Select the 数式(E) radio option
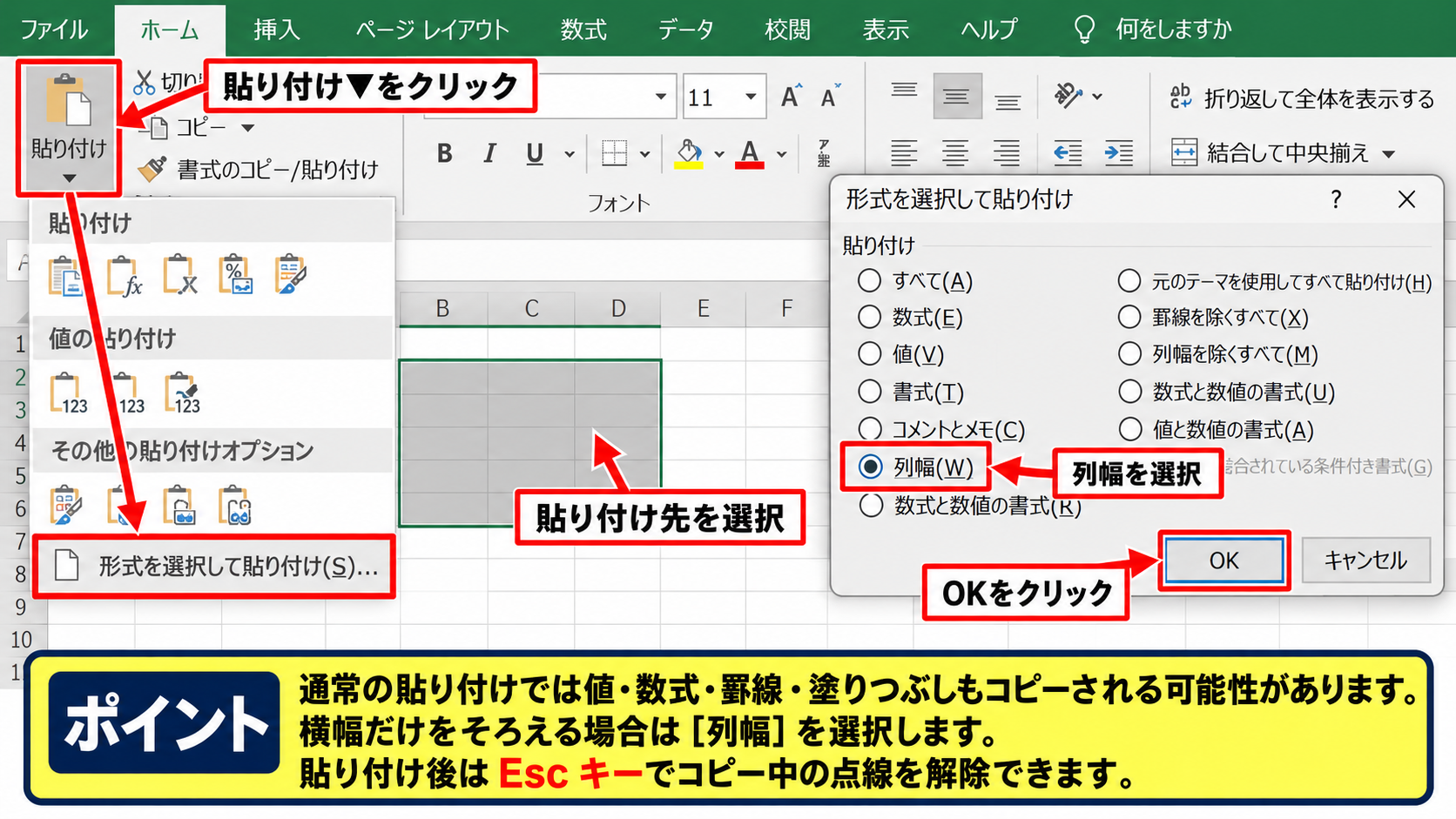 tap(869, 317)
